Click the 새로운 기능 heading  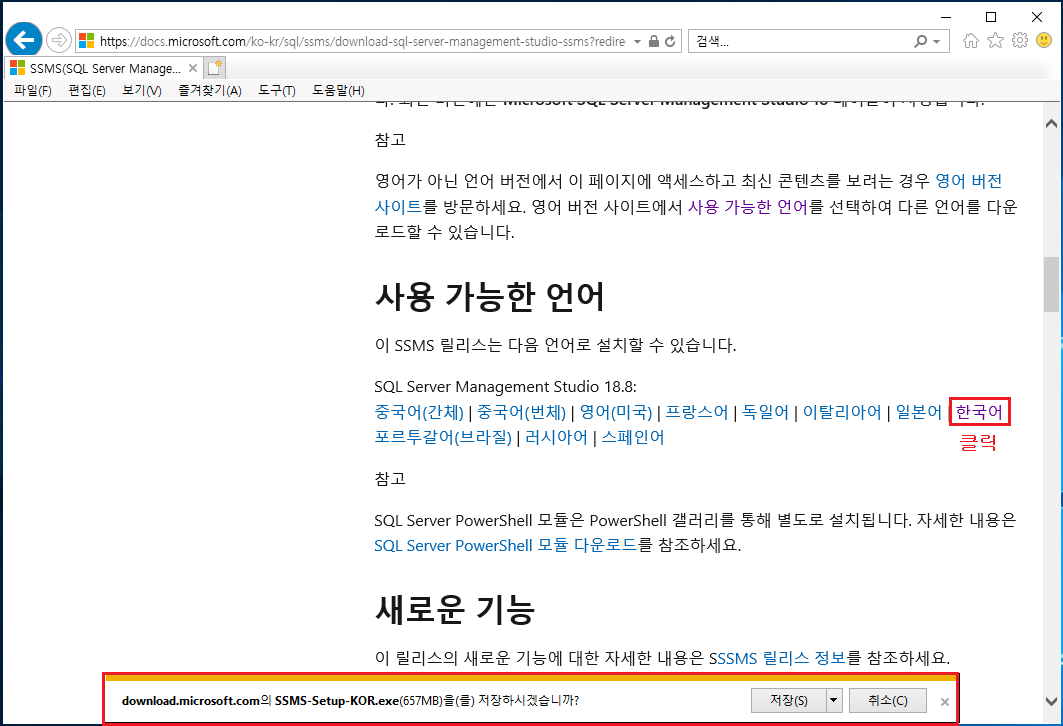click(455, 609)
